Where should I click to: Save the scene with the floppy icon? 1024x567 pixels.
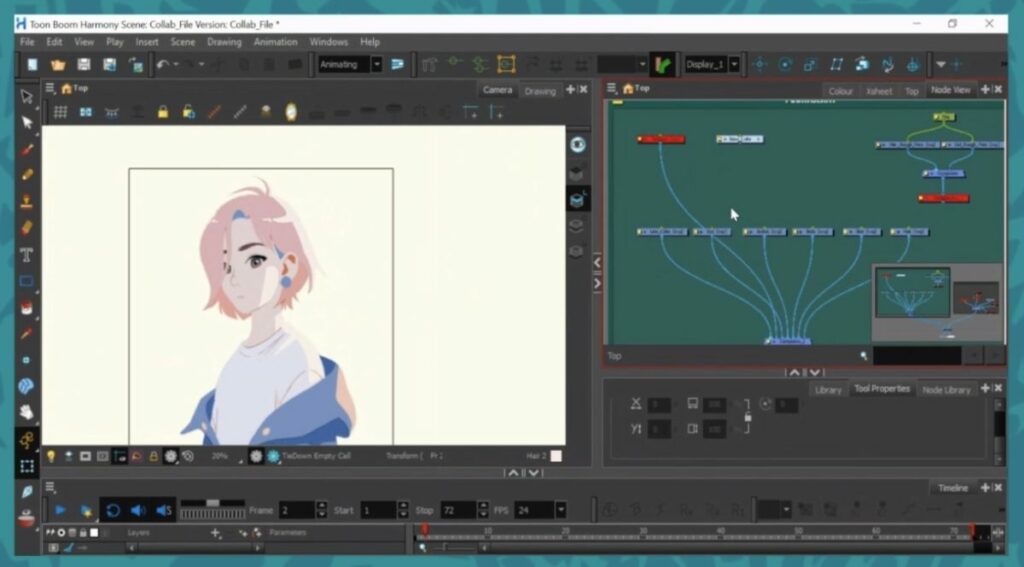click(84, 65)
